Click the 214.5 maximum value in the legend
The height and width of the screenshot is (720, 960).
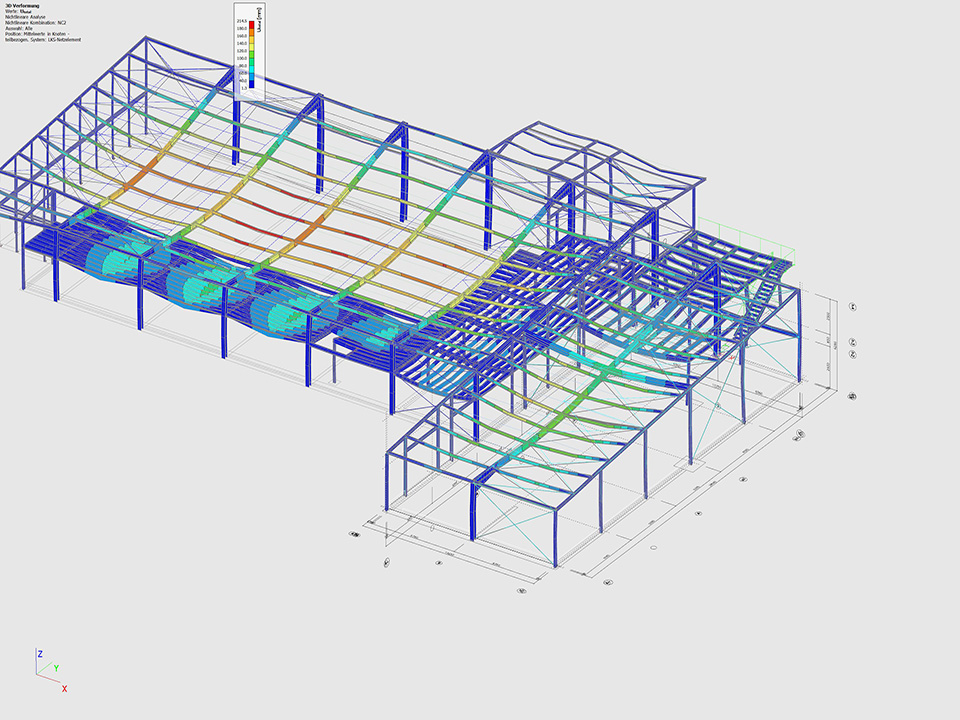241,20
